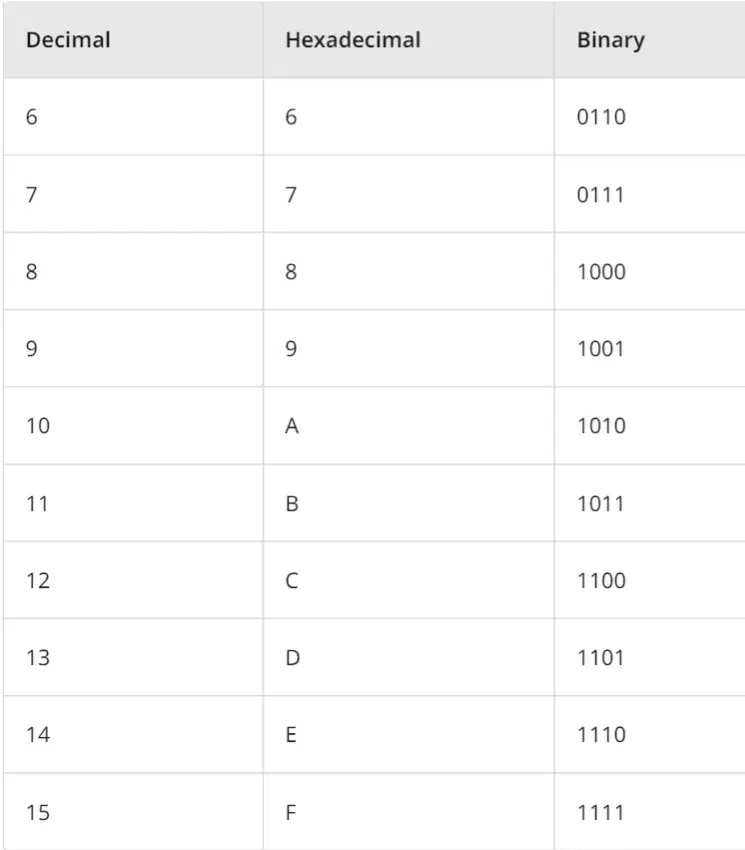Click decimal cell 10

click(38, 426)
